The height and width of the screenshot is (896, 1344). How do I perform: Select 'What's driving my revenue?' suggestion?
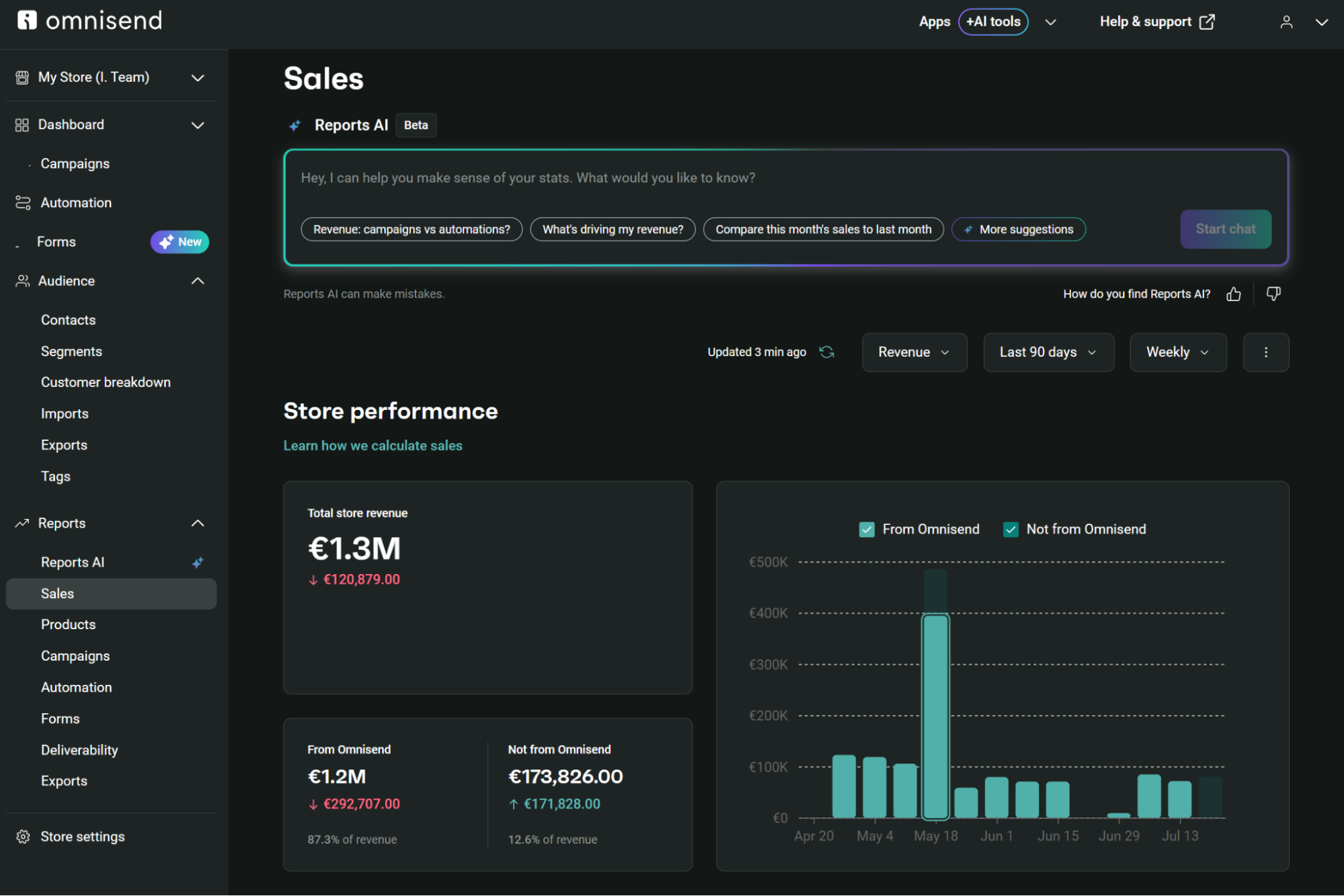click(x=612, y=230)
